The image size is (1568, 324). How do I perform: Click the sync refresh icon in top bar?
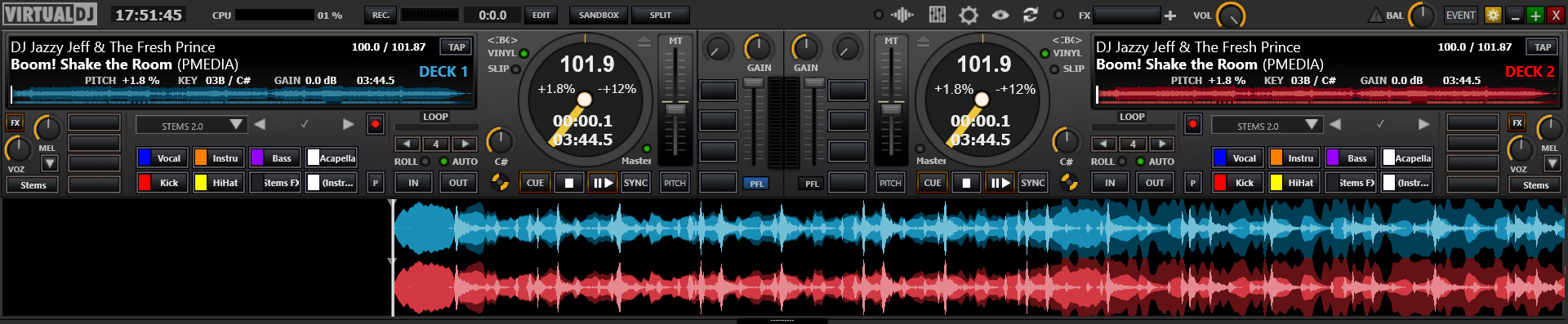click(x=1031, y=15)
